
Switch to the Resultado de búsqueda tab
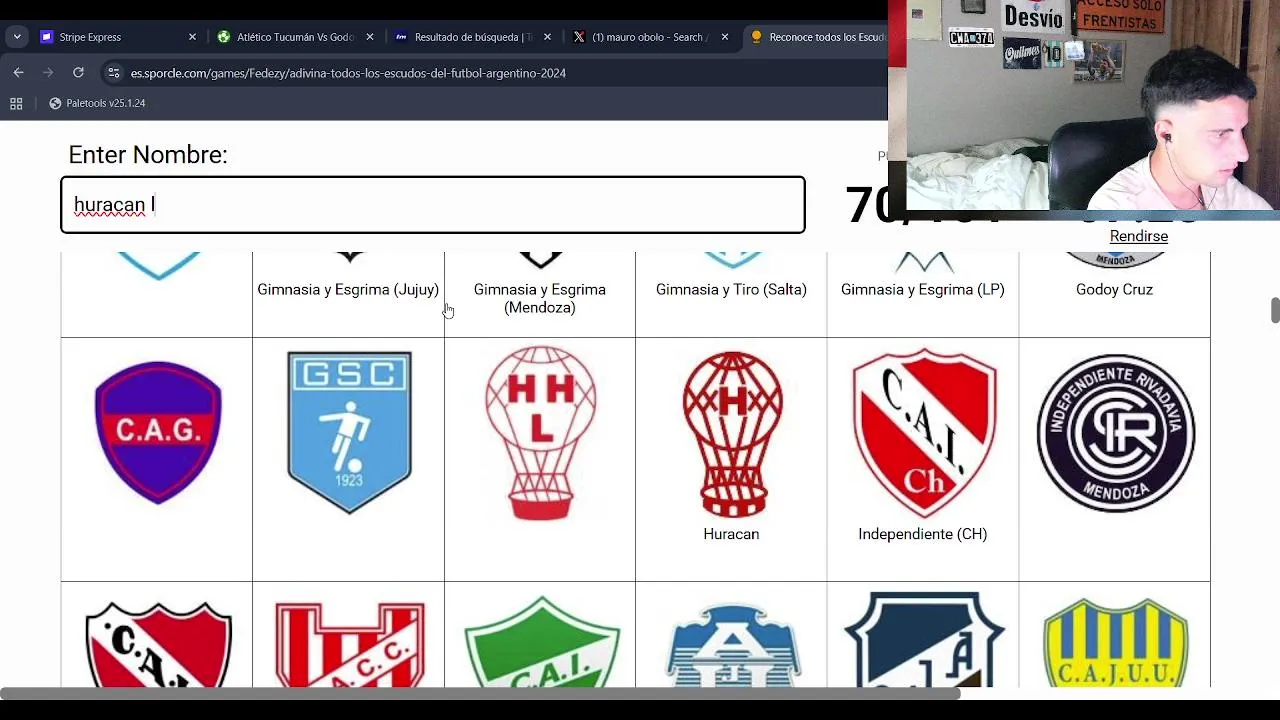coord(472,37)
